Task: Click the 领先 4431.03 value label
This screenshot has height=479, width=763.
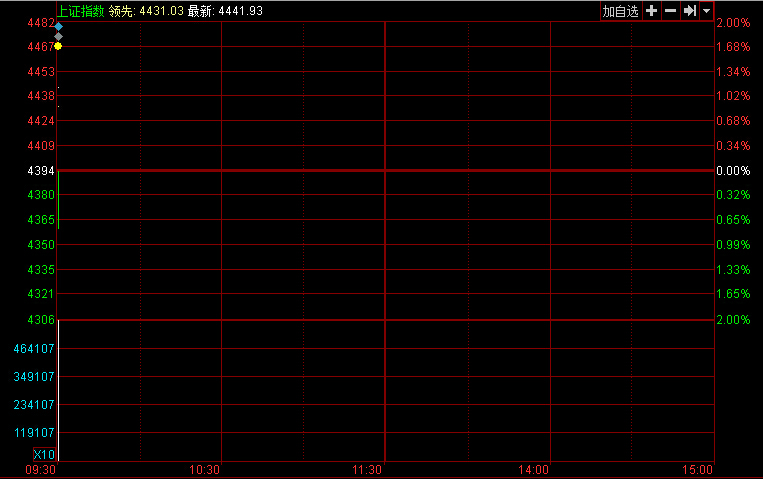Action: [146, 10]
